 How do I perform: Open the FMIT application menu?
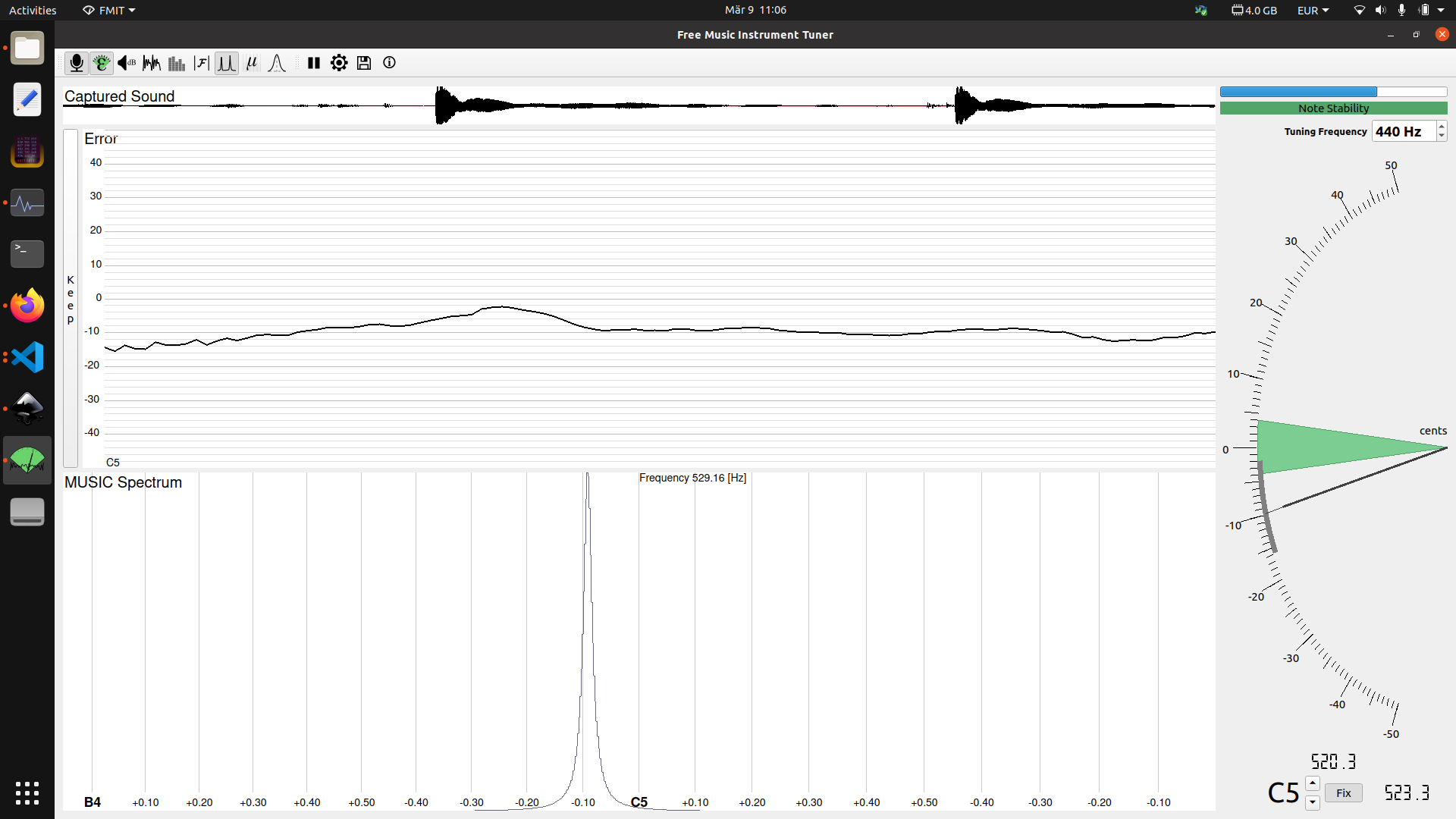[x=108, y=10]
